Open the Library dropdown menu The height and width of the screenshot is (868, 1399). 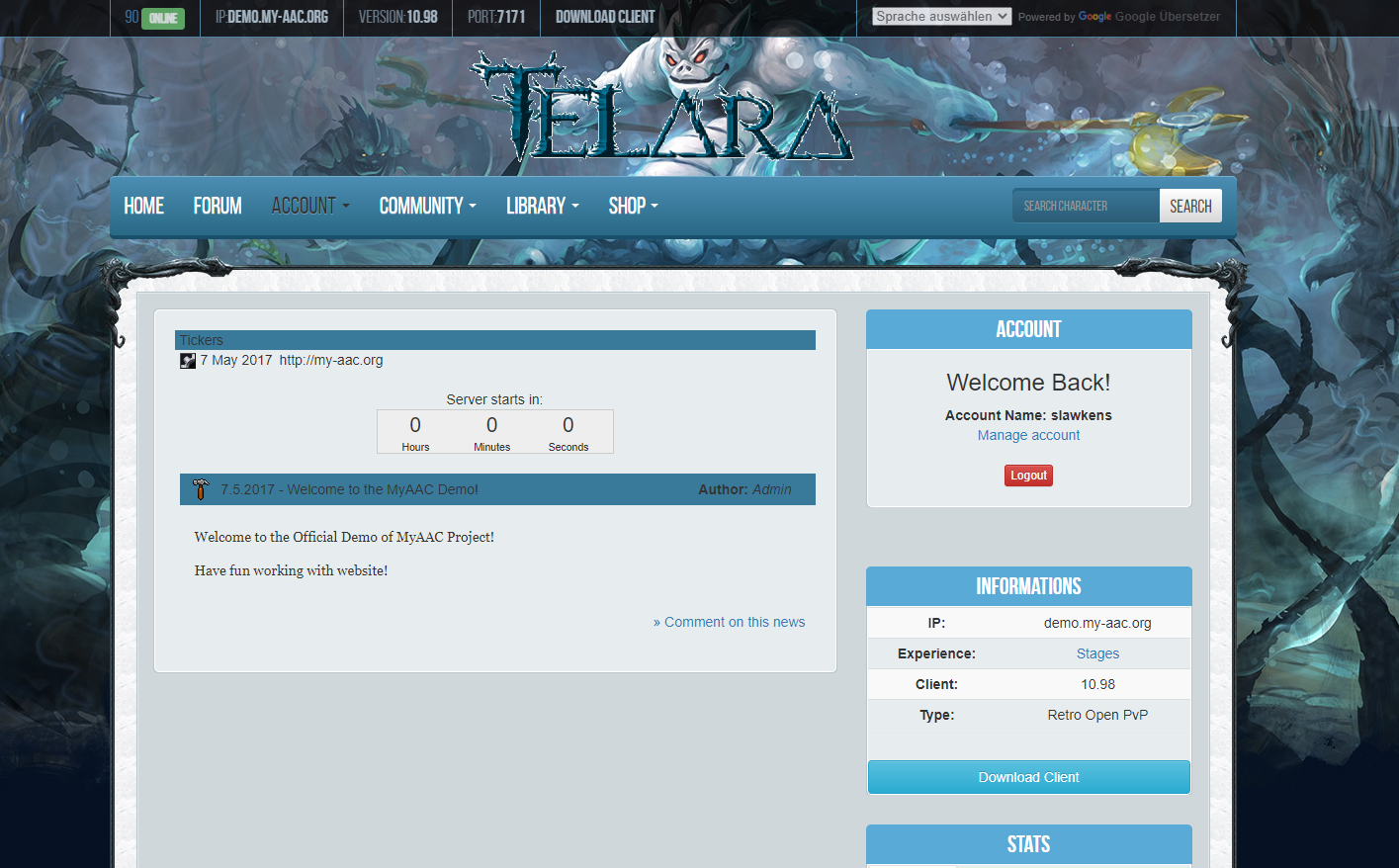pyautogui.click(x=542, y=206)
